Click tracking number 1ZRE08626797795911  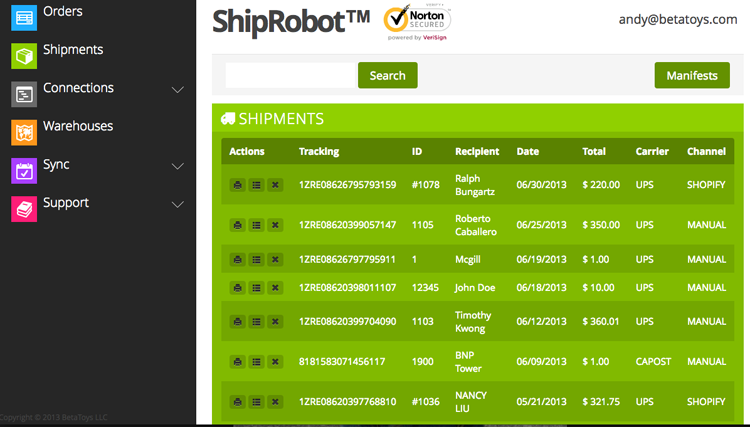pyautogui.click(x=347, y=260)
